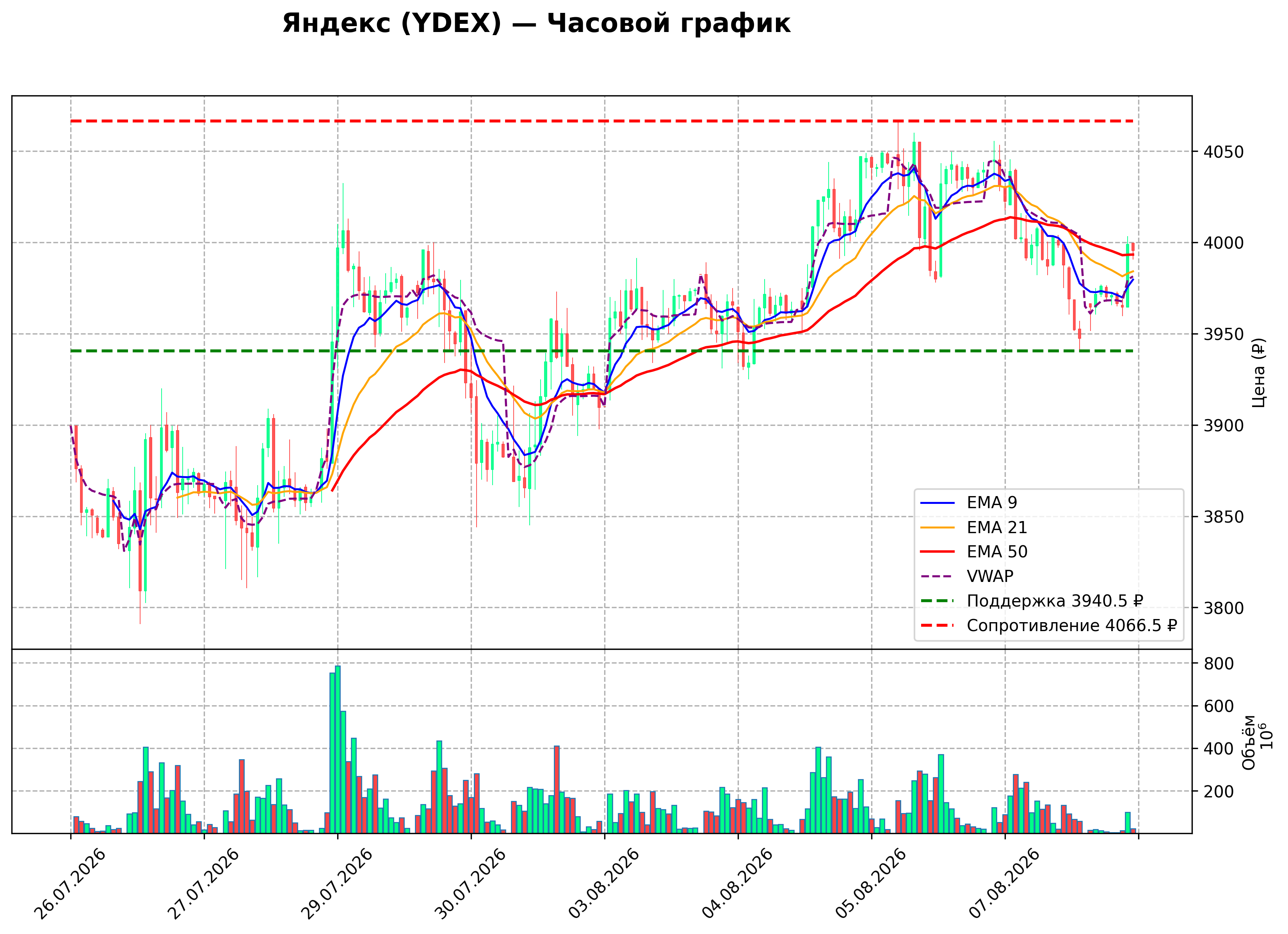1288x934 pixels.
Task: Click the 30.07.2026 date label
Action: tap(471, 884)
